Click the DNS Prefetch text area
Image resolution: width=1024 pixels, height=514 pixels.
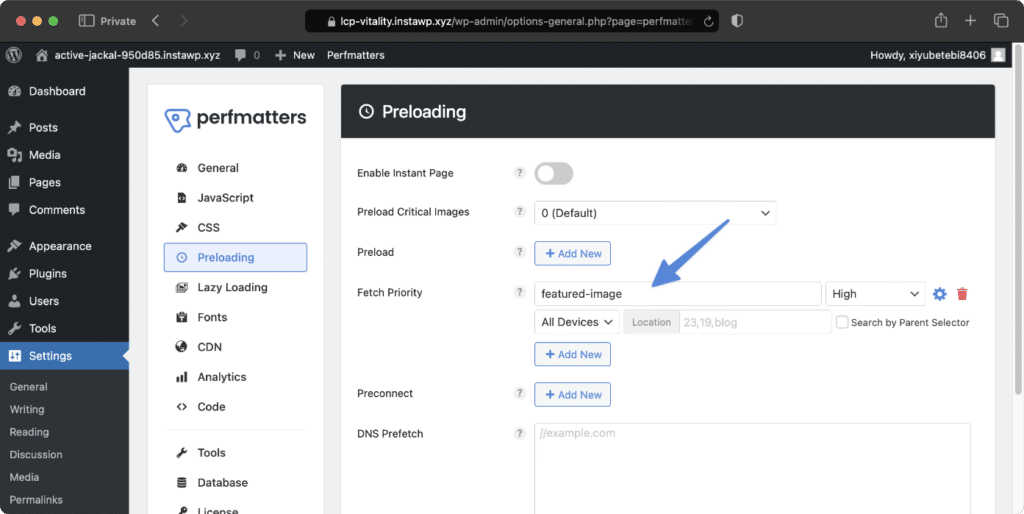pos(752,468)
